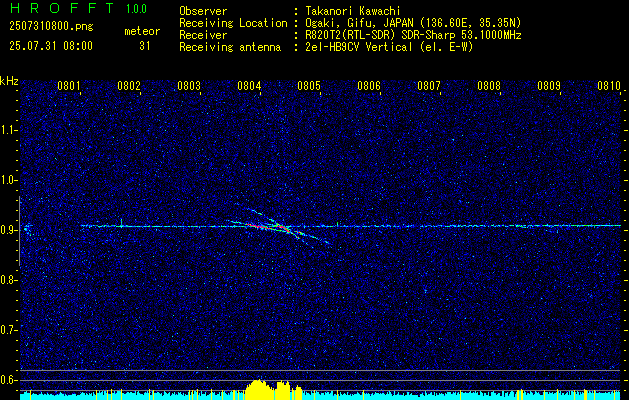
Task: Click the 0807 time marker
Action: point(429,85)
